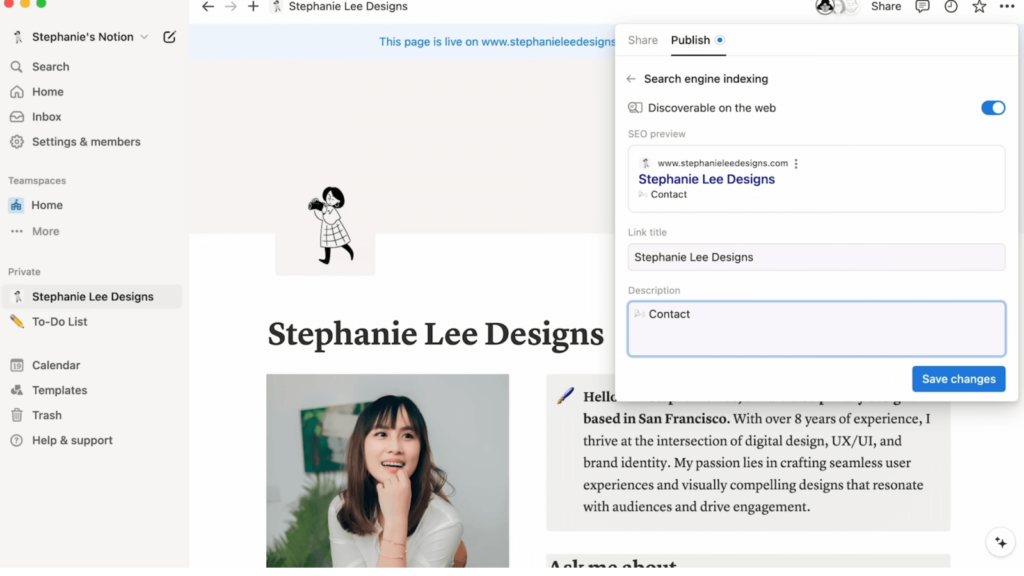Expand More under Teamspaces
The width and height of the screenshot is (1024, 576).
[45, 231]
